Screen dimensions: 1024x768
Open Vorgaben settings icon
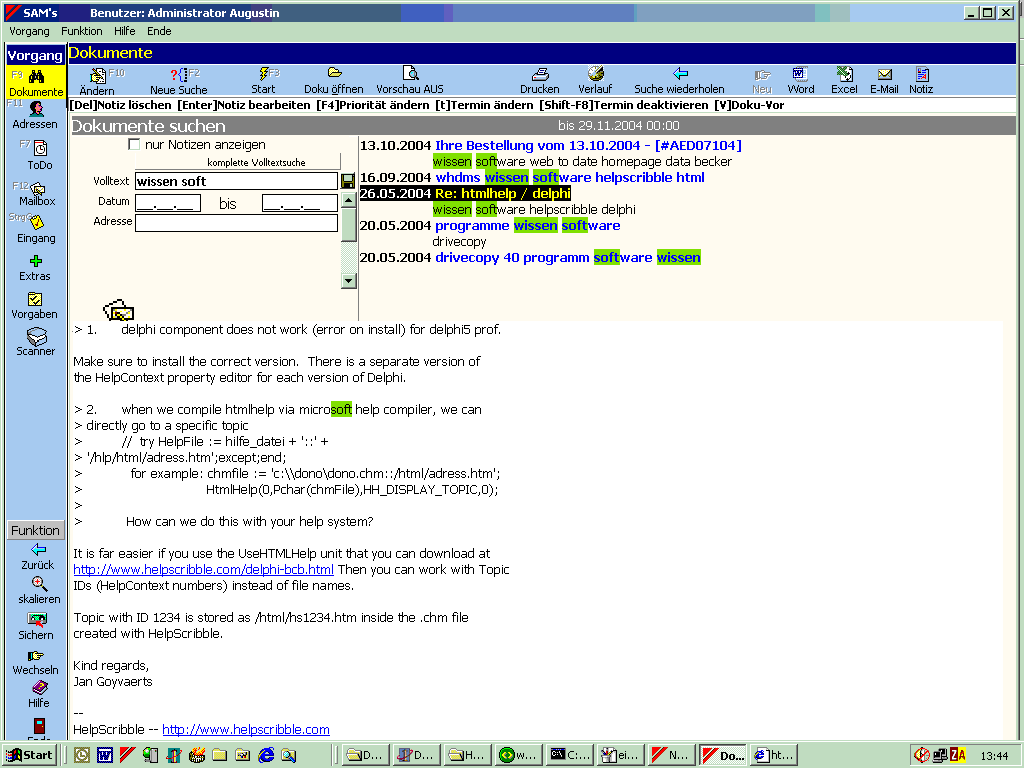click(35, 305)
